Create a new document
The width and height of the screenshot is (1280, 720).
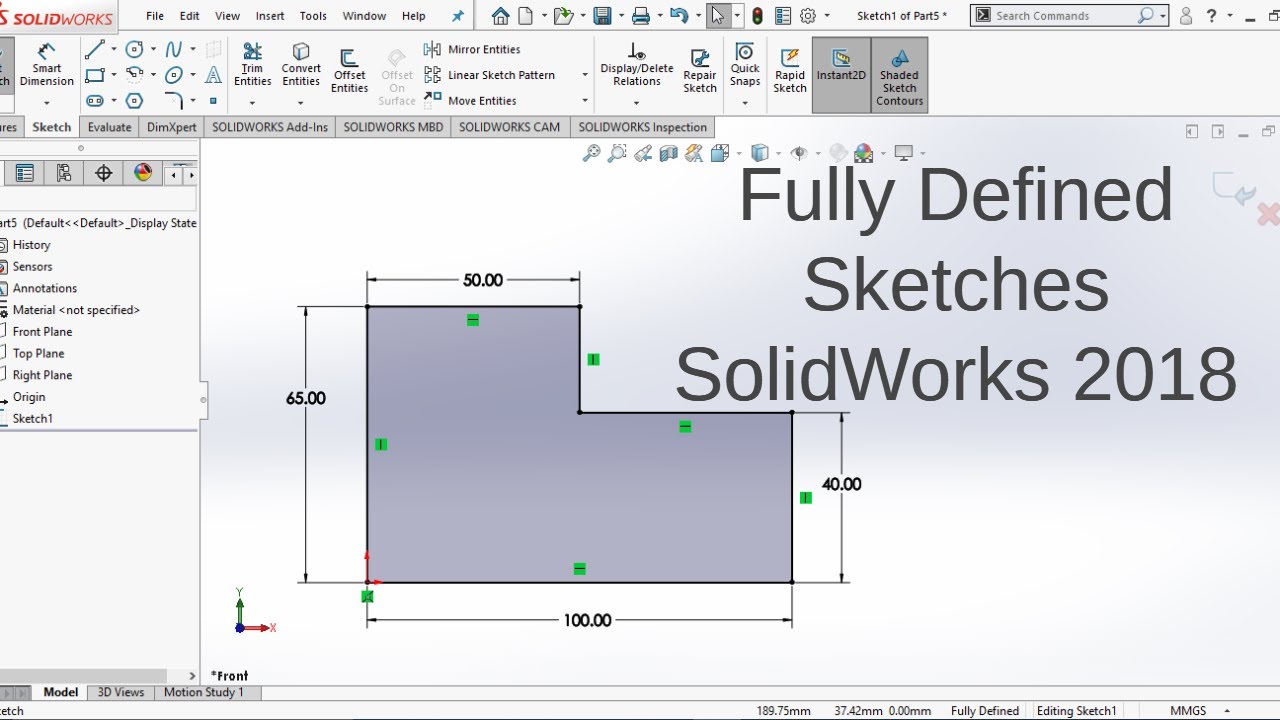tap(526, 15)
